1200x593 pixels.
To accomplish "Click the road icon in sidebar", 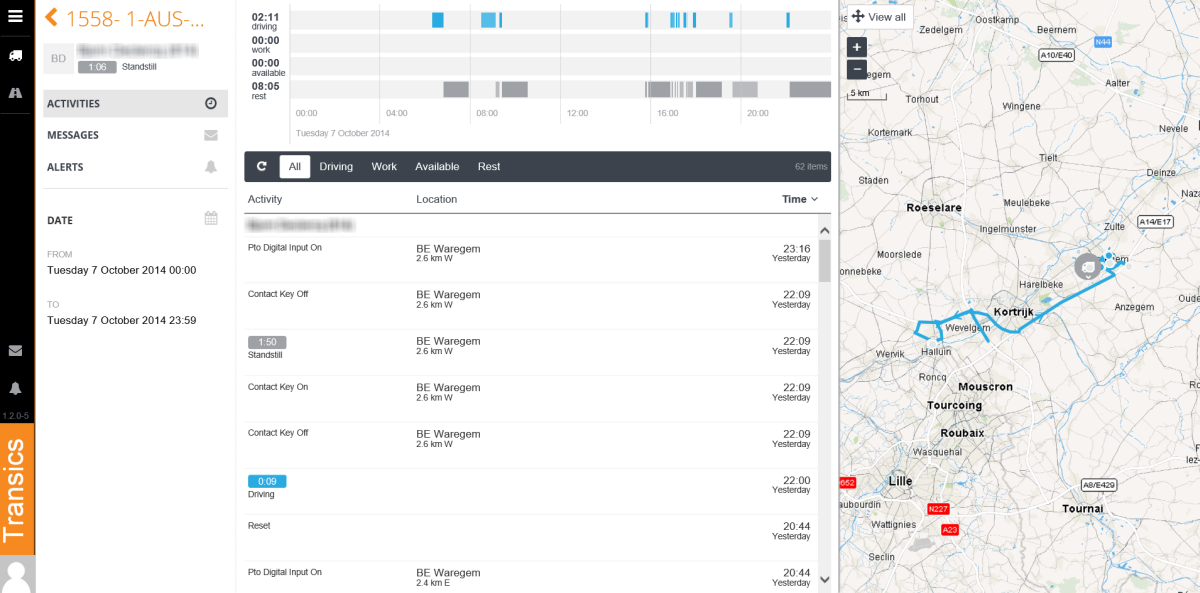I will (16, 92).
